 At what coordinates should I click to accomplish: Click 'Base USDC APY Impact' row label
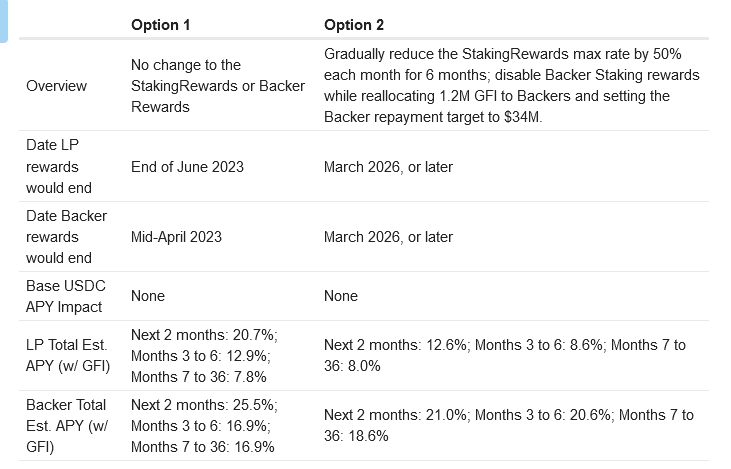tap(66, 296)
